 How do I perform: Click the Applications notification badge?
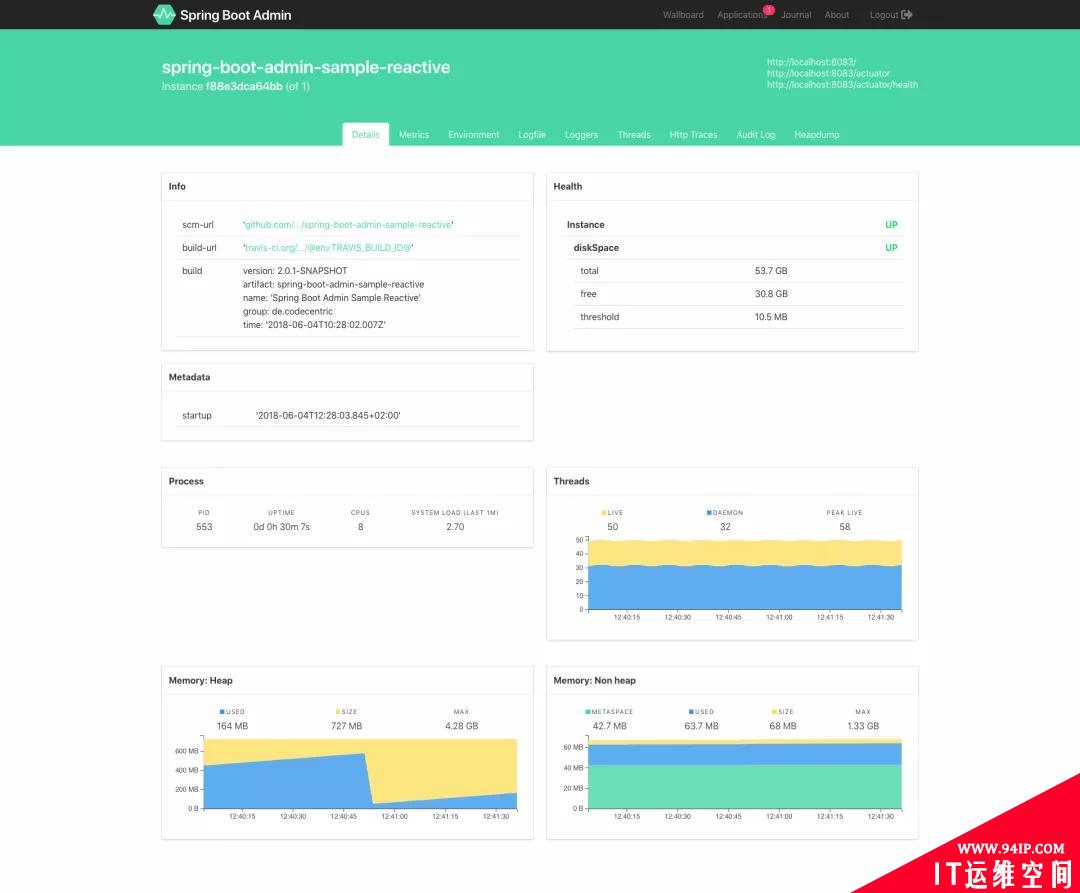769,10
